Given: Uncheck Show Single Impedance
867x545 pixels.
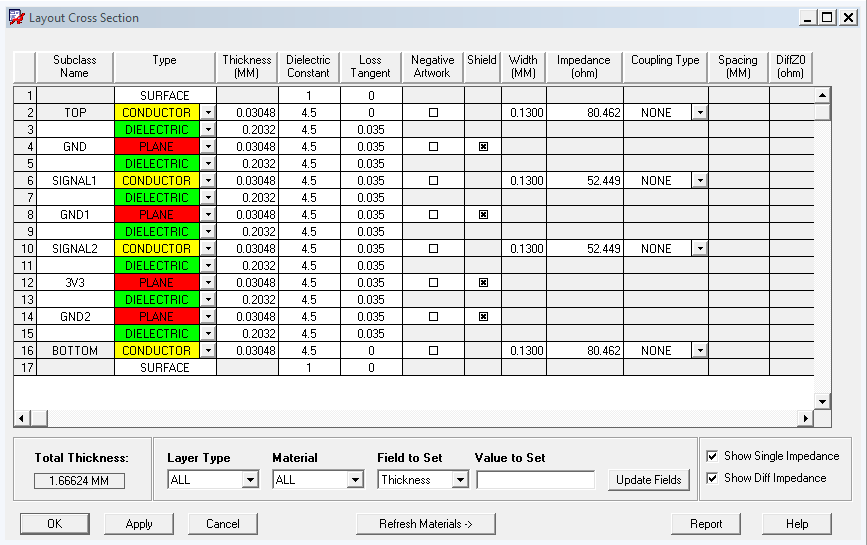Looking at the screenshot, I should 712,456.
